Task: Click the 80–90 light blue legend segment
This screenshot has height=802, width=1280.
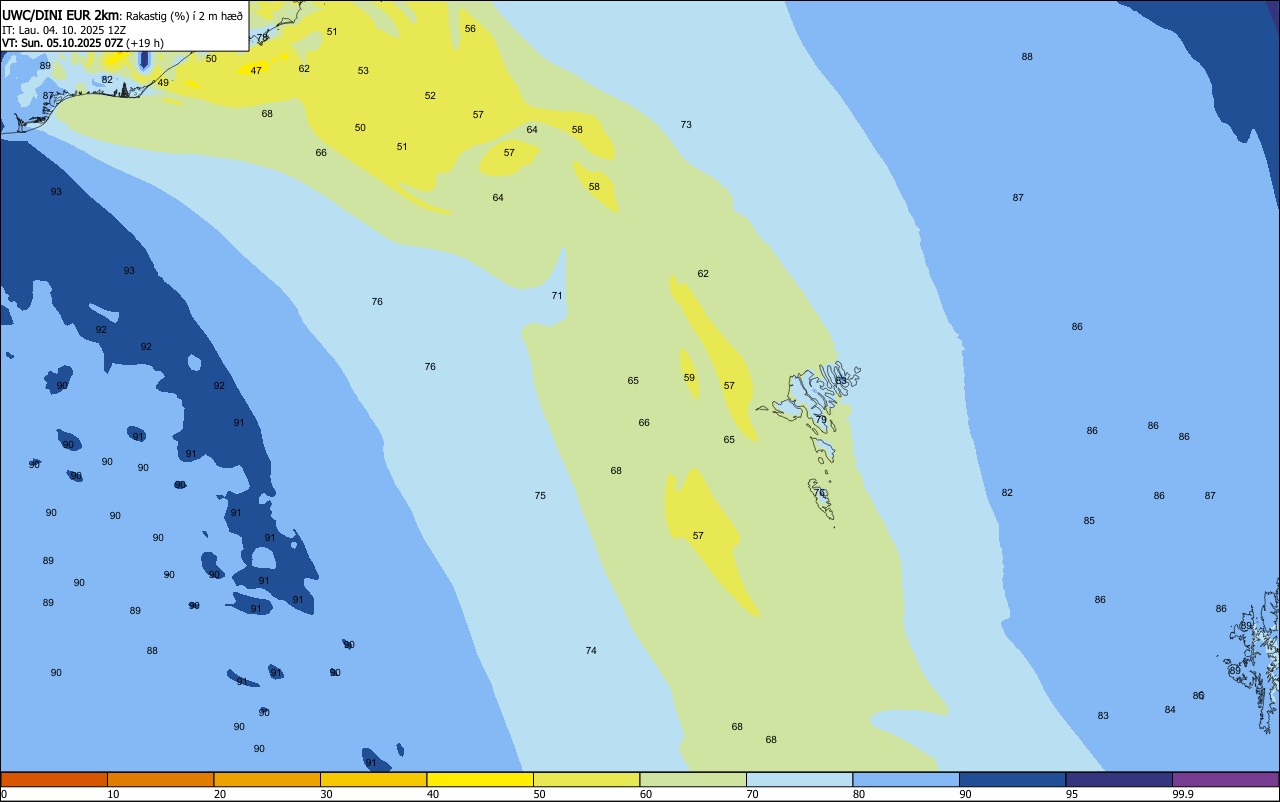Action: click(906, 779)
